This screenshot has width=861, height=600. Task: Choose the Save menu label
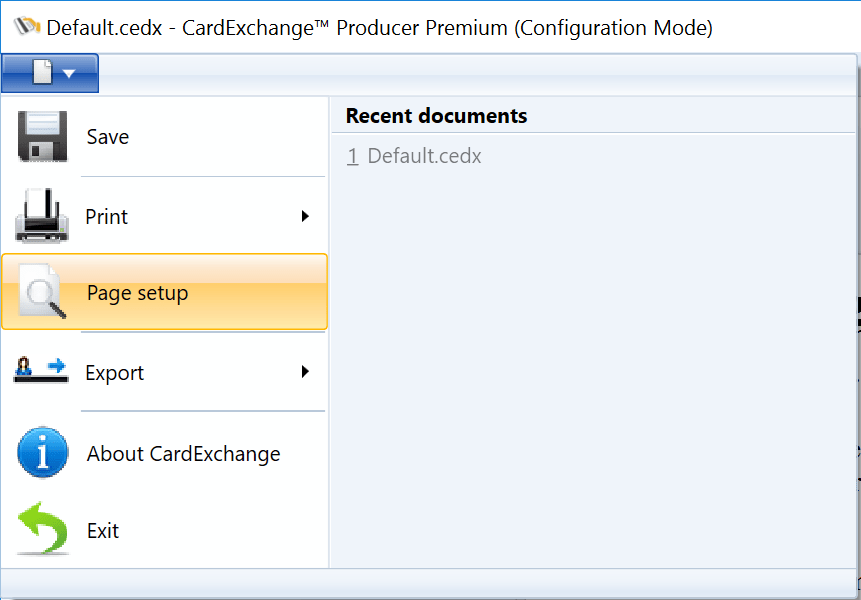(x=108, y=137)
